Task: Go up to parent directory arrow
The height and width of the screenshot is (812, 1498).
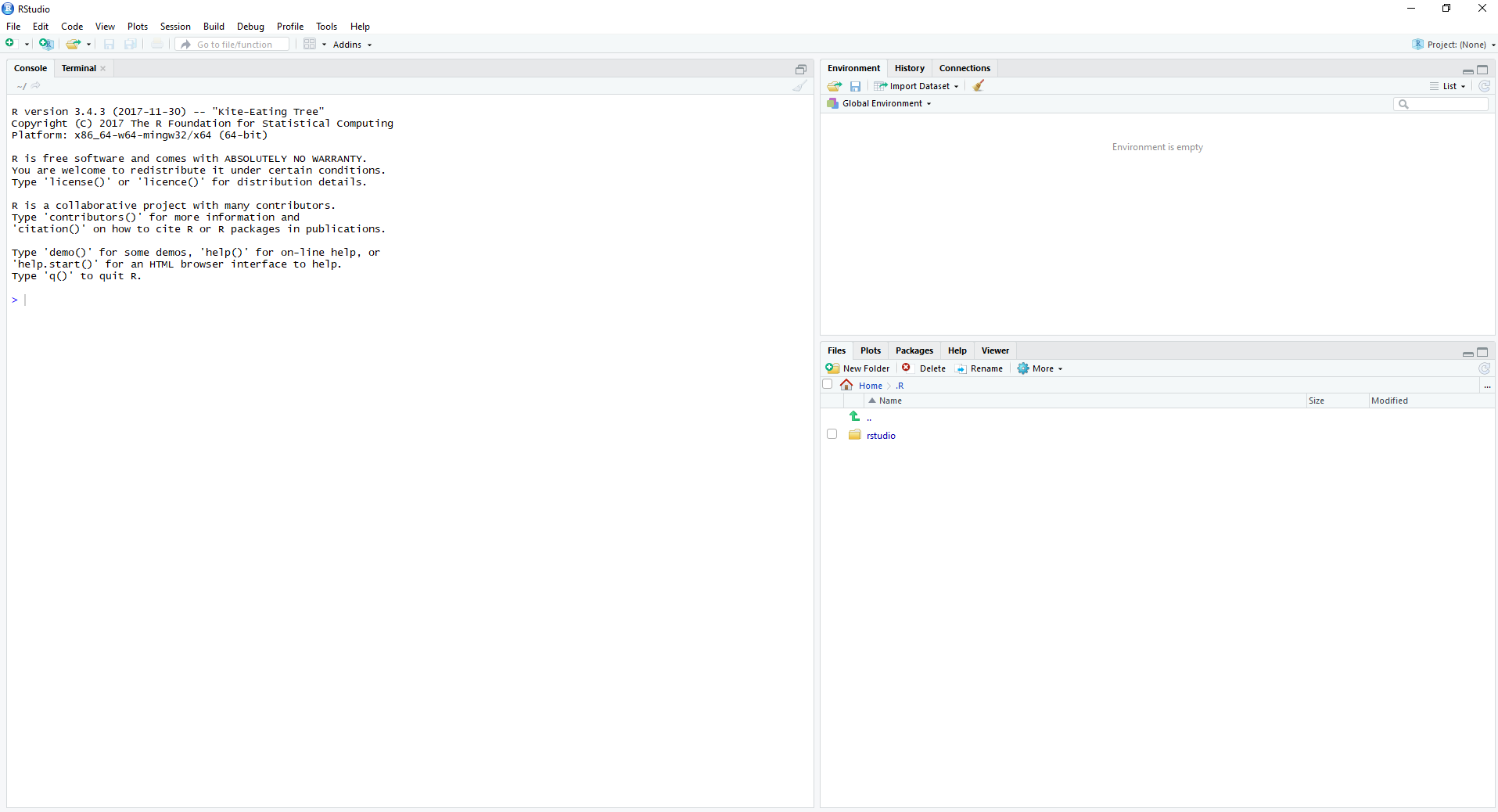Action: [x=855, y=417]
